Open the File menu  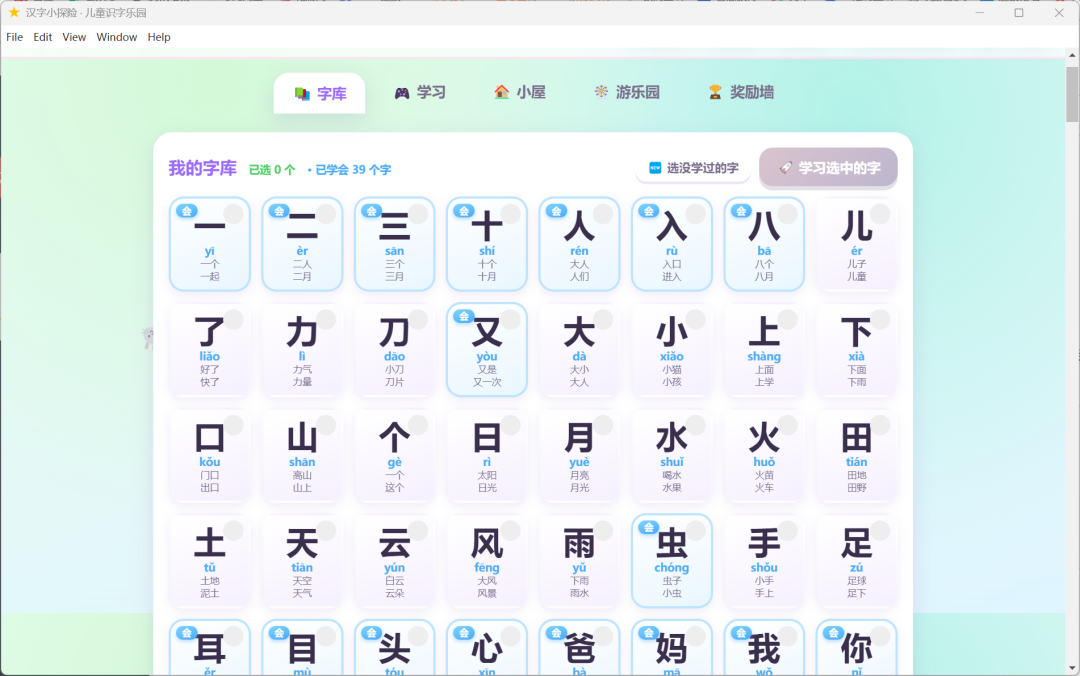click(x=14, y=37)
